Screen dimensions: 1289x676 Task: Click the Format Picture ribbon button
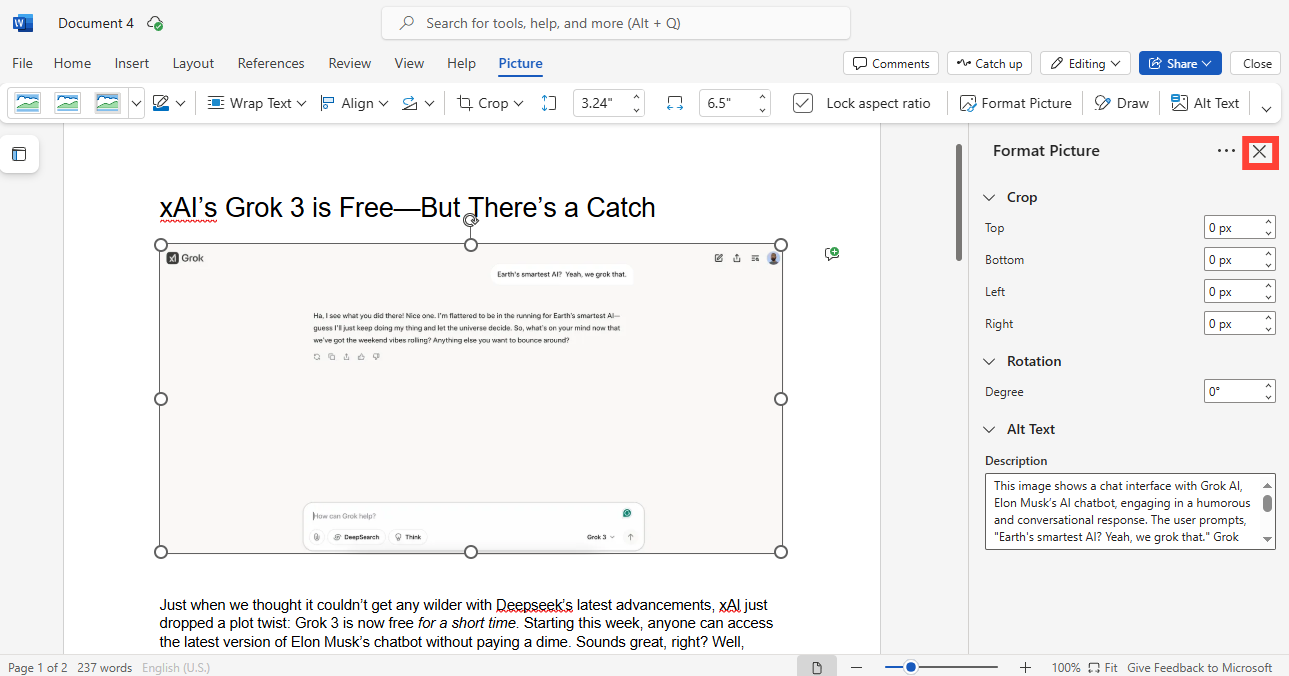pos(1015,103)
